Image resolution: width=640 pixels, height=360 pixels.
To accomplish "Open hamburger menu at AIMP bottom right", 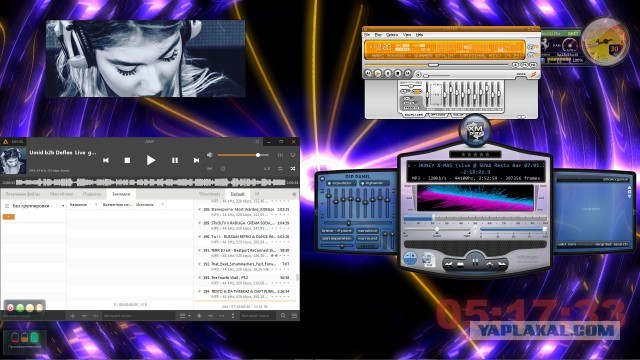I will click(x=294, y=316).
